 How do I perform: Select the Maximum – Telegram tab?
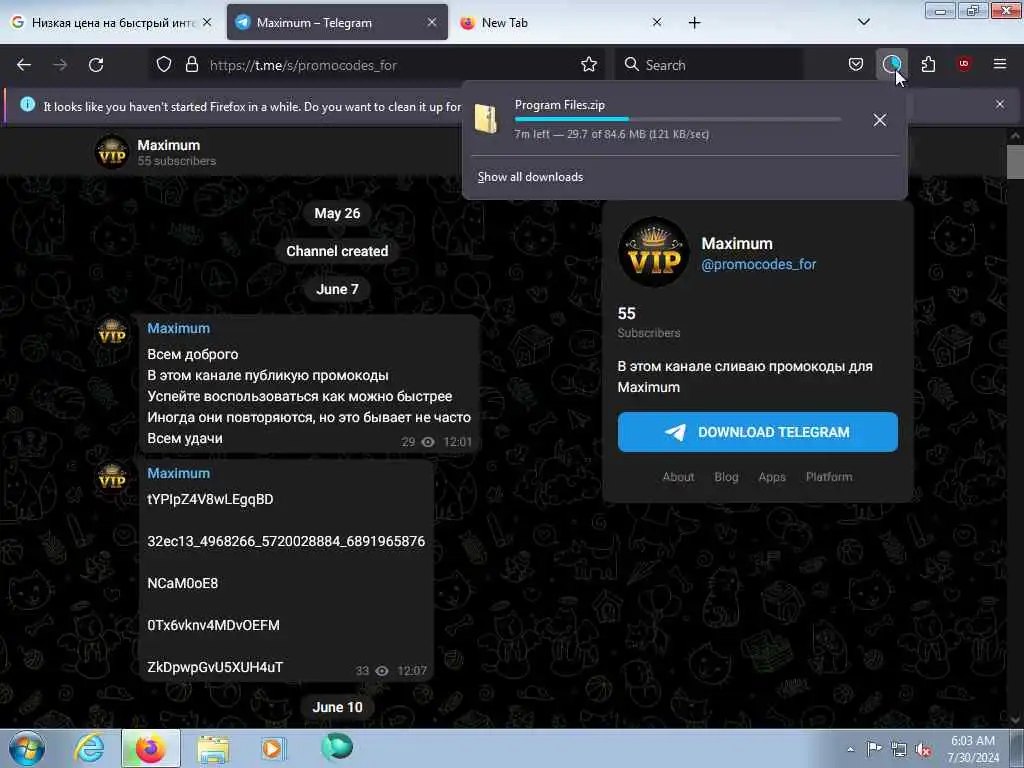click(337, 22)
